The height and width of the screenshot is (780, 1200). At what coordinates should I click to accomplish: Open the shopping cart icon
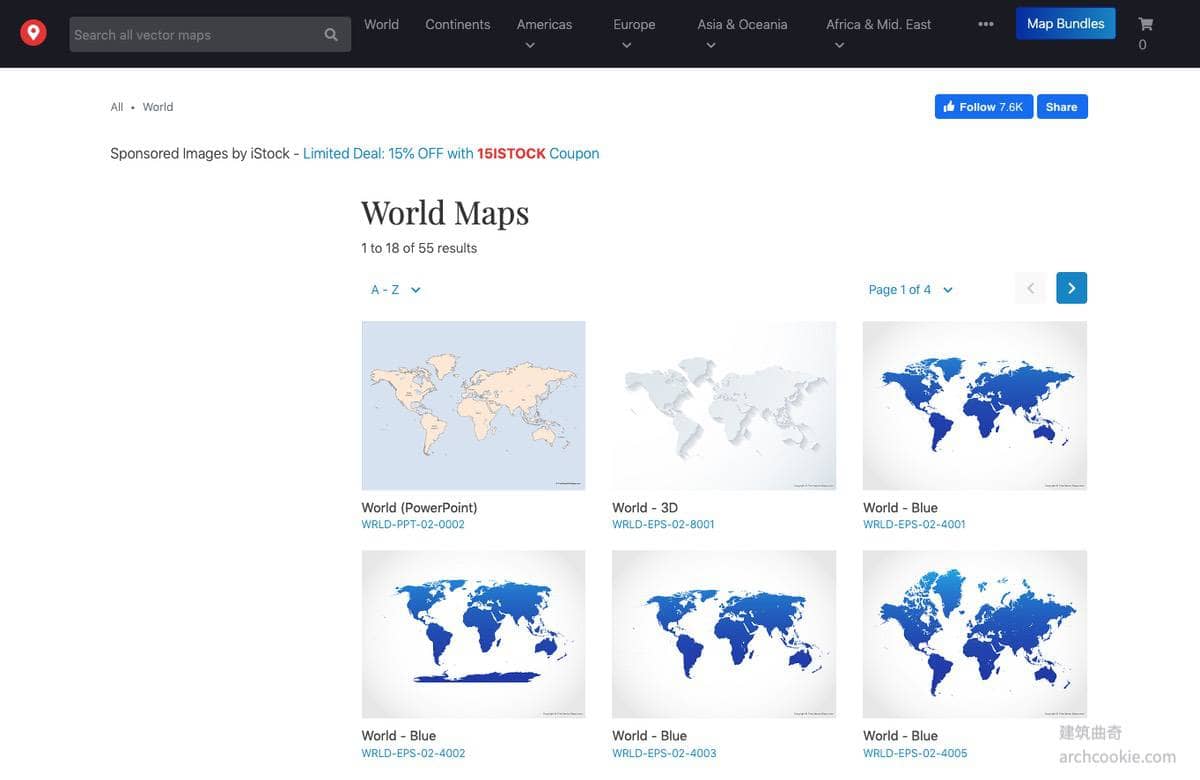tap(1145, 25)
